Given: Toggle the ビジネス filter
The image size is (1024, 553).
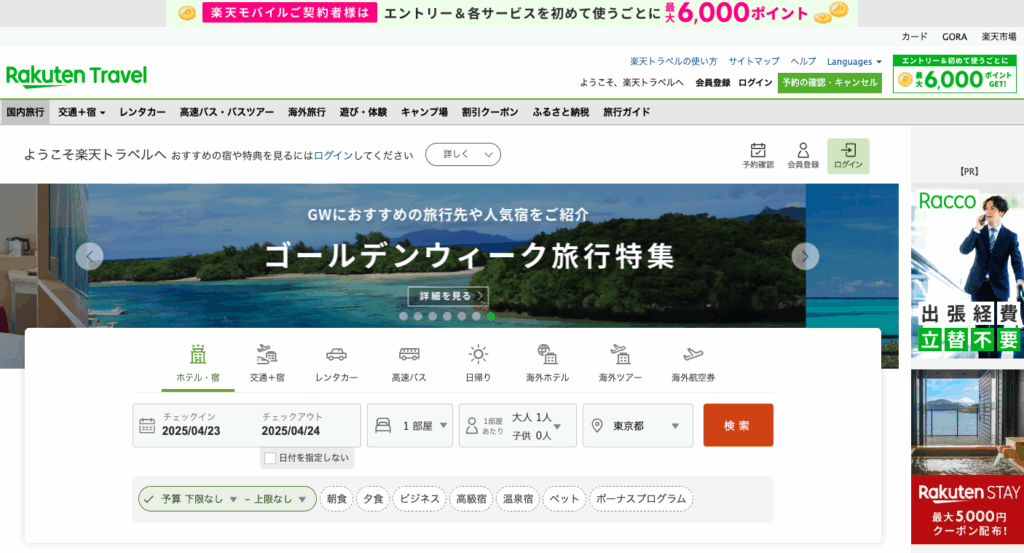Looking at the screenshot, I should click(419, 499).
